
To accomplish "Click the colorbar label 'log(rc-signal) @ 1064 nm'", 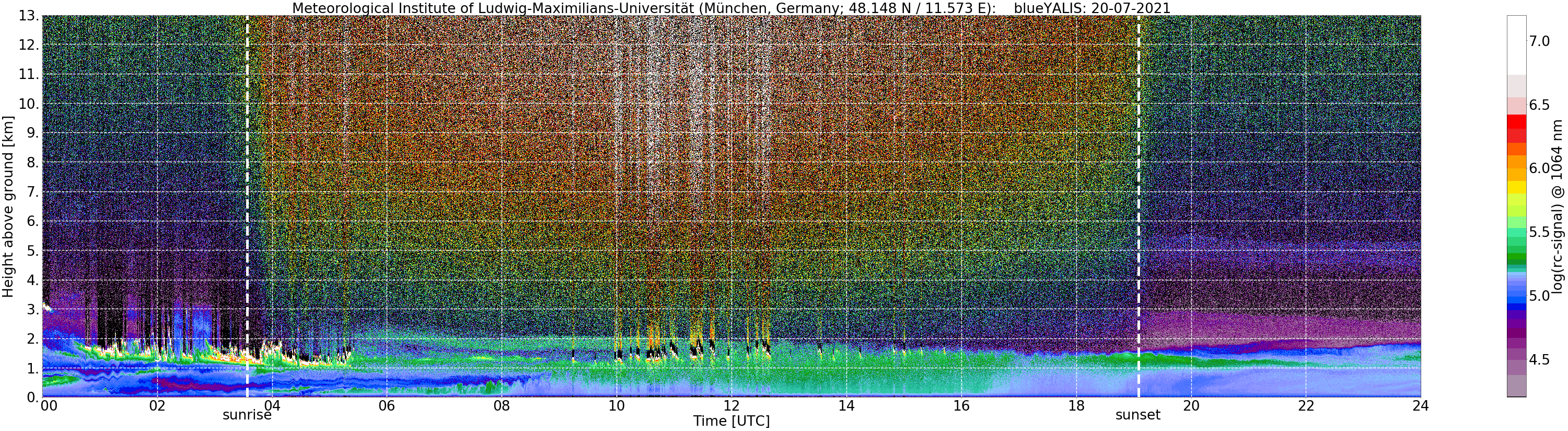I will coord(1558,206).
